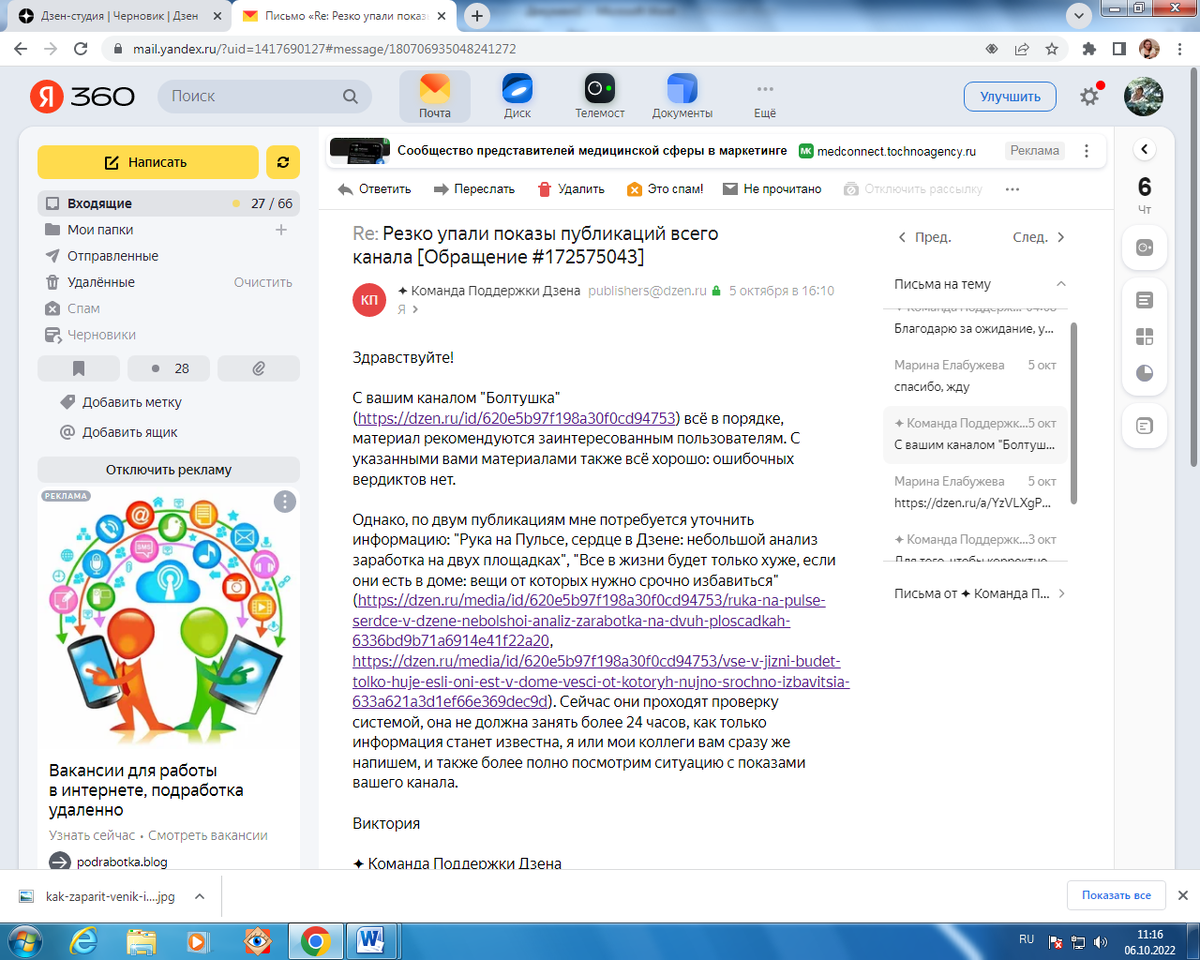Open the Спам folder

click(83, 308)
